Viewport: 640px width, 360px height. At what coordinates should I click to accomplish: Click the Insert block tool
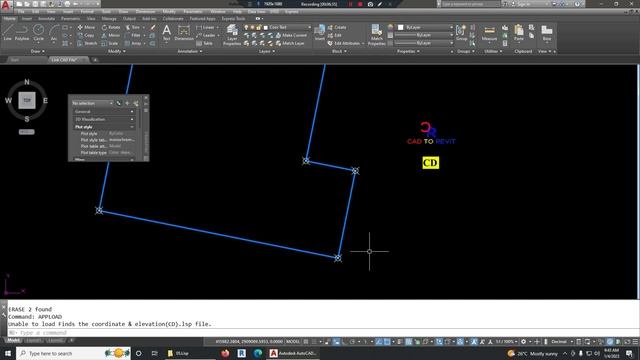tap(320, 32)
